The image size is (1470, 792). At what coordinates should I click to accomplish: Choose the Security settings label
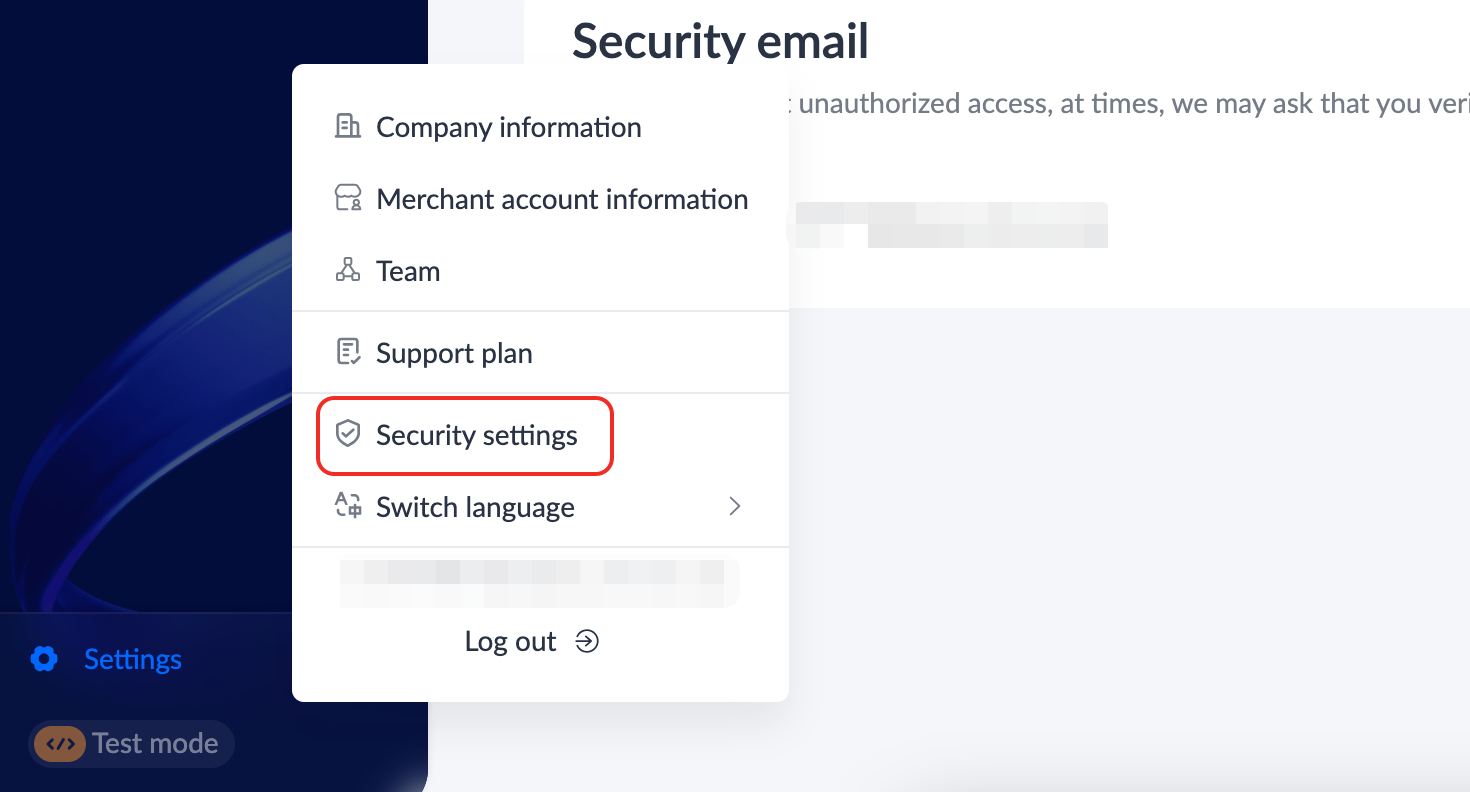tap(477, 436)
